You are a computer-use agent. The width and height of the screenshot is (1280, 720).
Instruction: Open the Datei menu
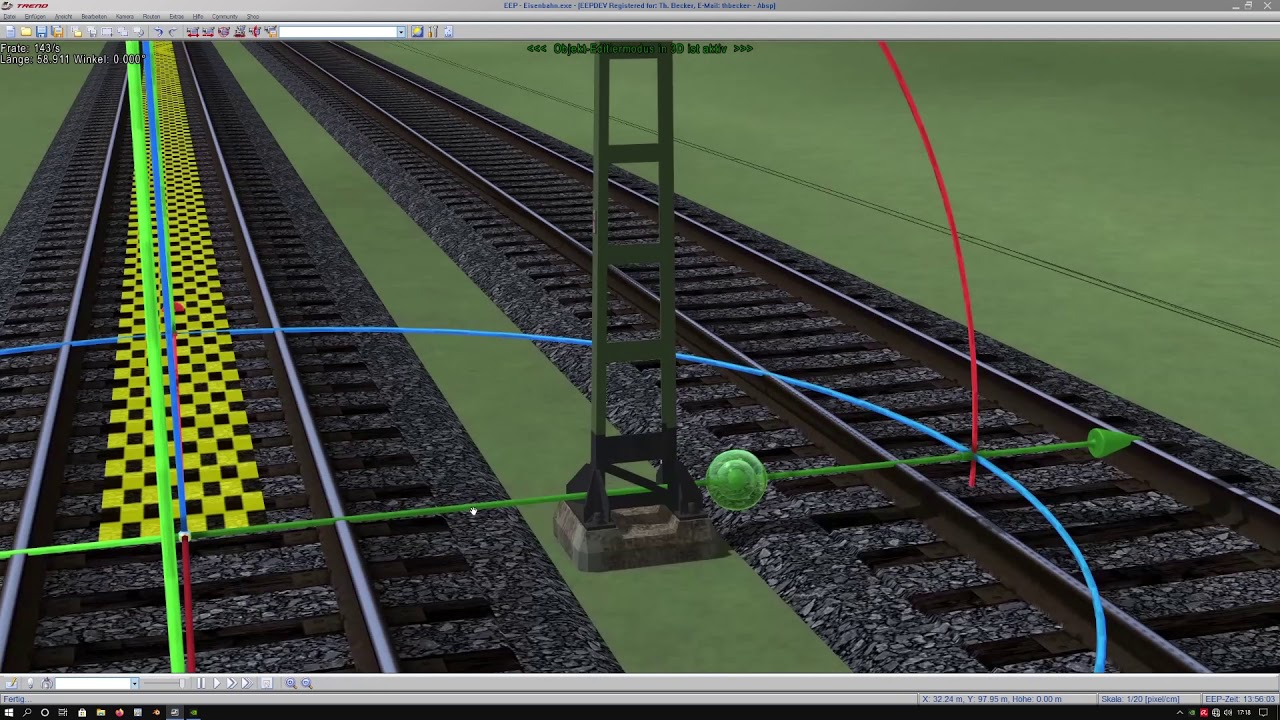pyautogui.click(x=9, y=17)
